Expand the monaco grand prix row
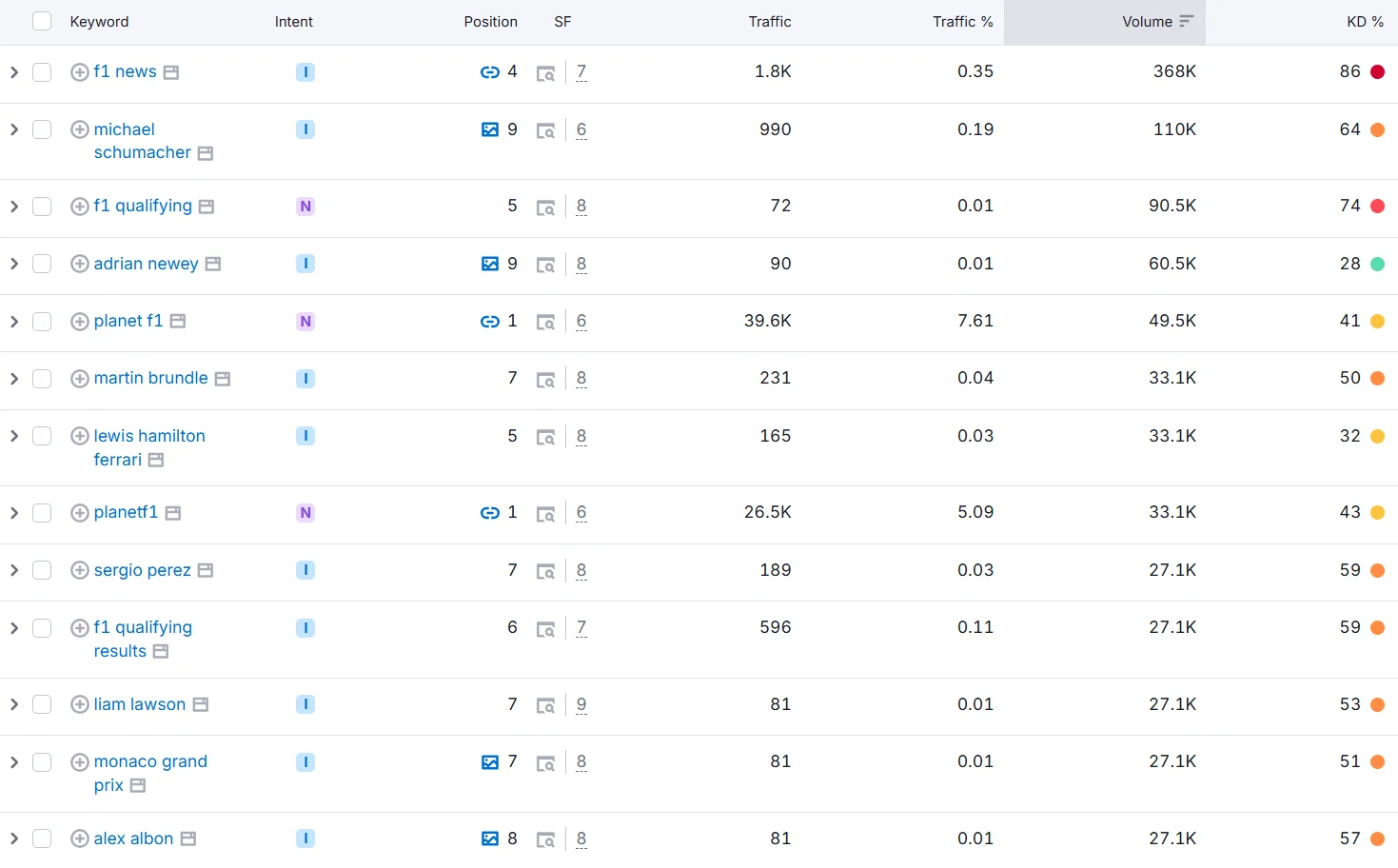The height and width of the screenshot is (868, 1398). 14,762
